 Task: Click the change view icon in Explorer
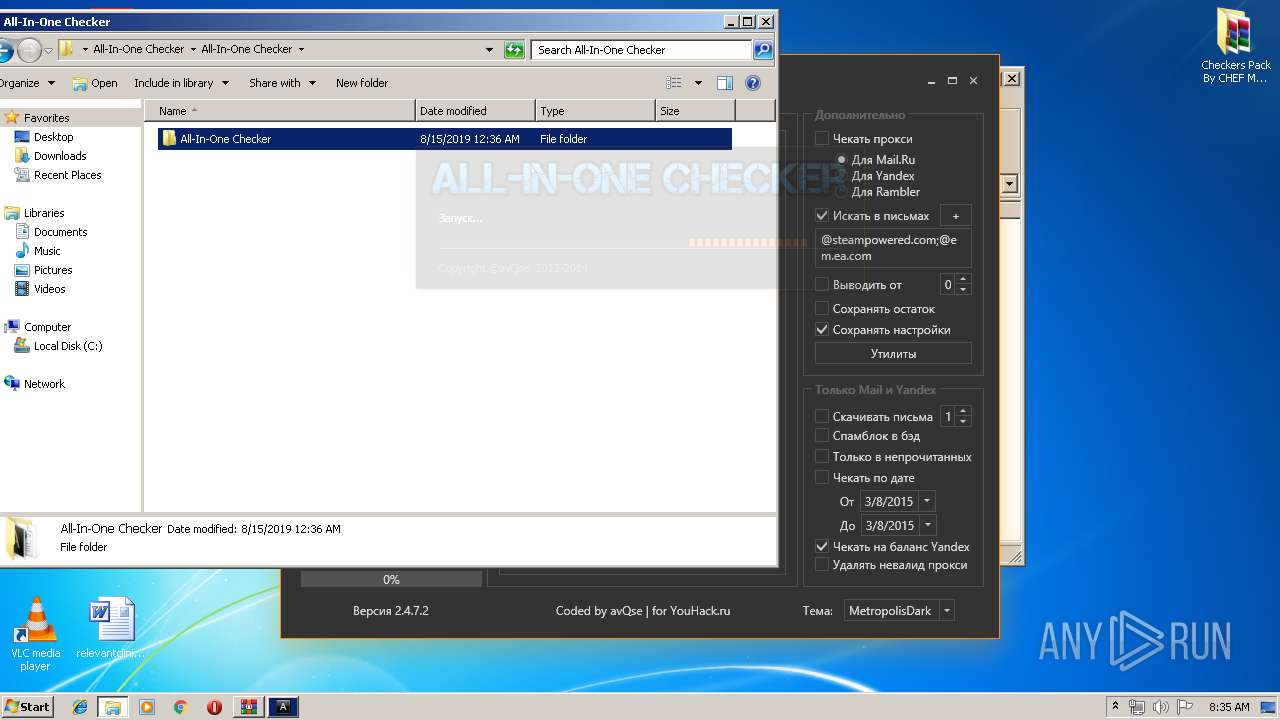click(x=674, y=83)
